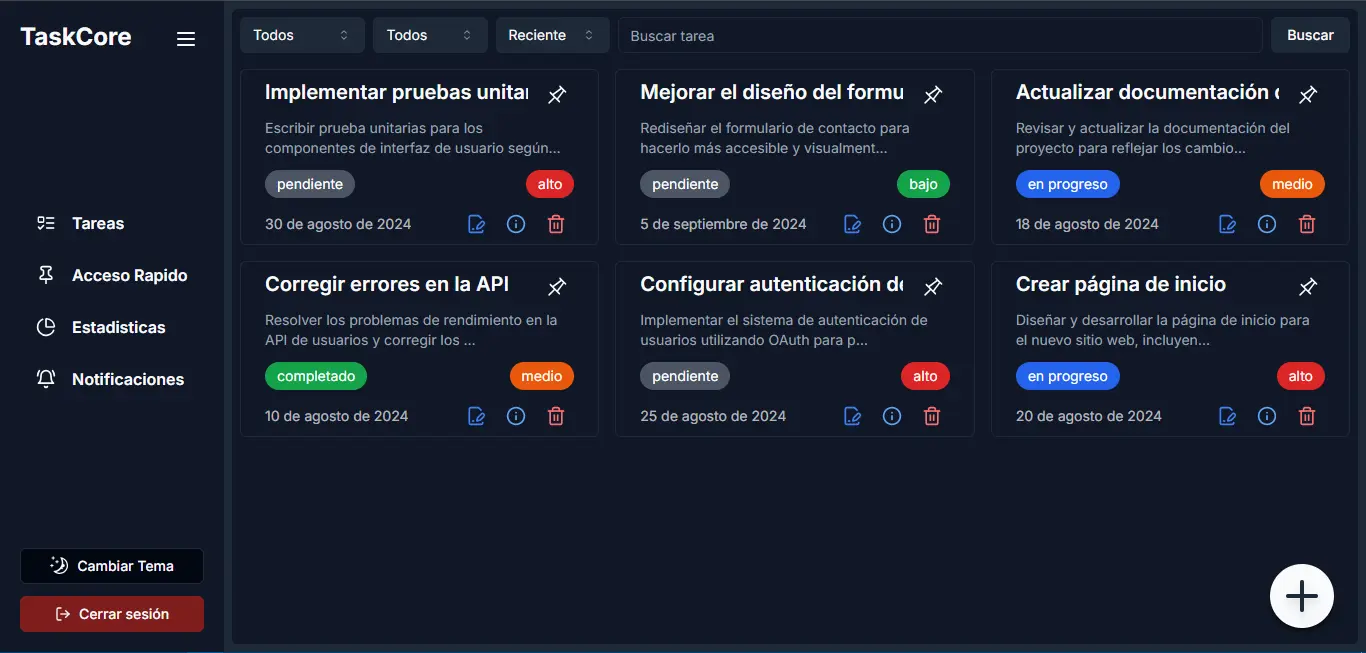The image size is (1366, 653).
Task: Click Cerrar sesión to log out
Action: [x=111, y=613]
